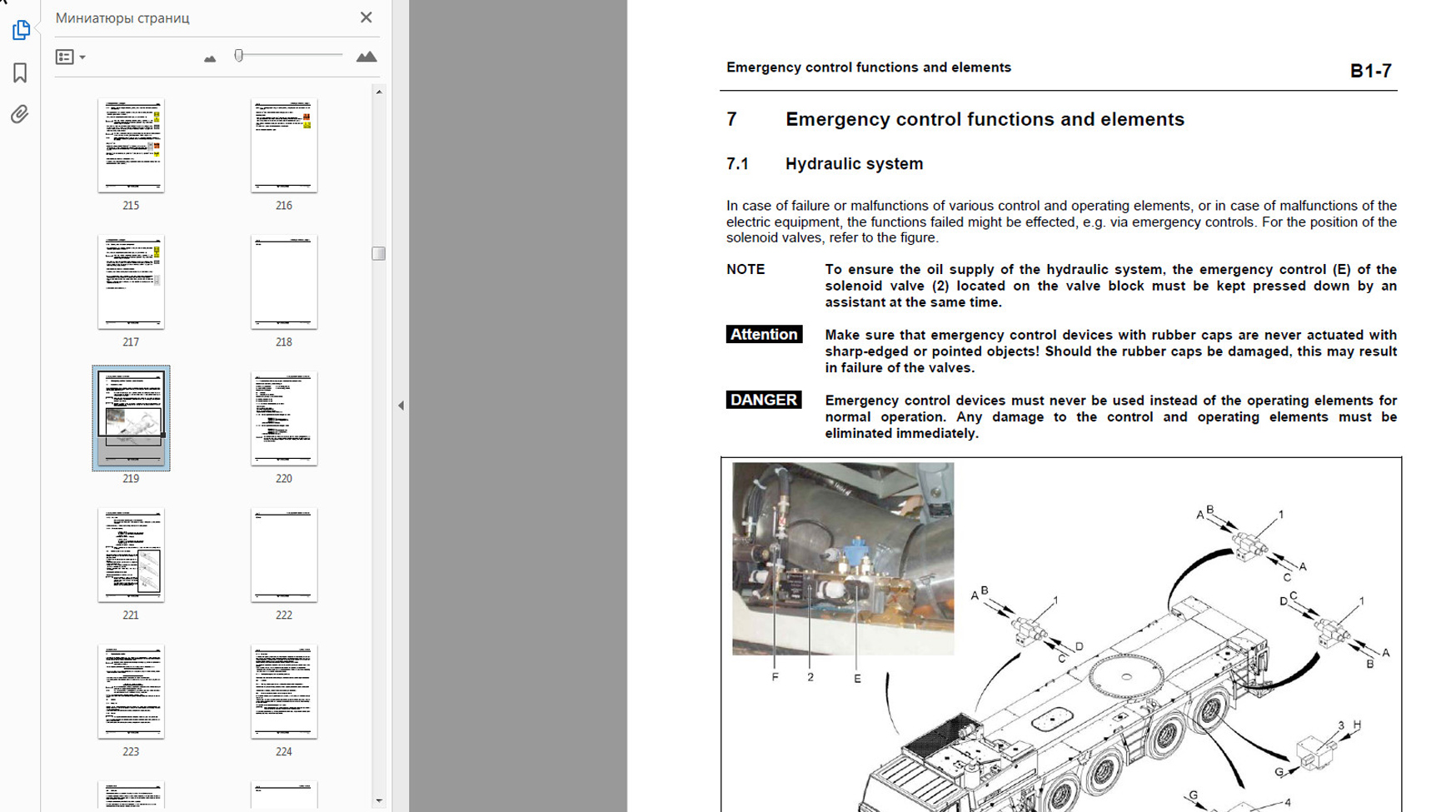This screenshot has height=812, width=1456.
Task: Open the Bookmarks panel icon
Action: coord(20,72)
